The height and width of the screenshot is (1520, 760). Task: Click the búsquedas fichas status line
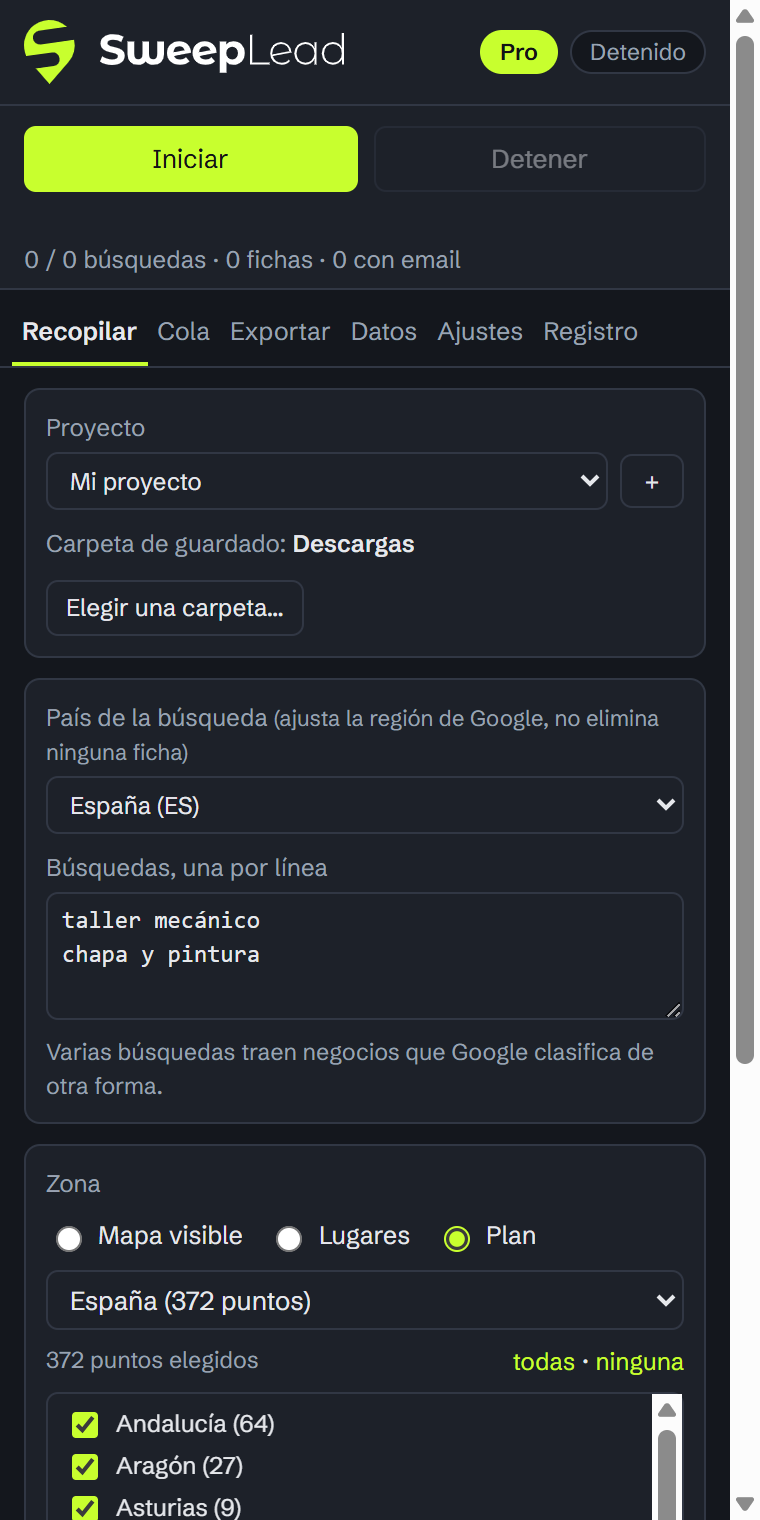point(243,260)
